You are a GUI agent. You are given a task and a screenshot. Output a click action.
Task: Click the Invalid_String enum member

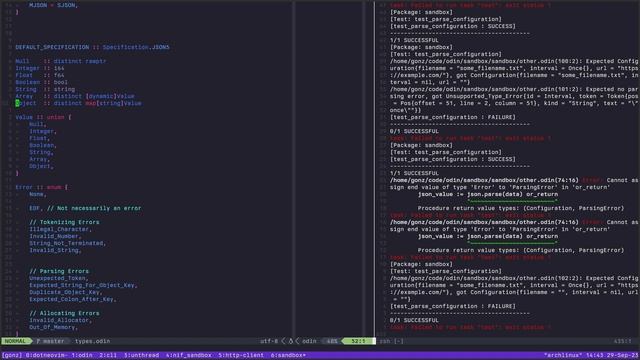[x=56, y=250]
